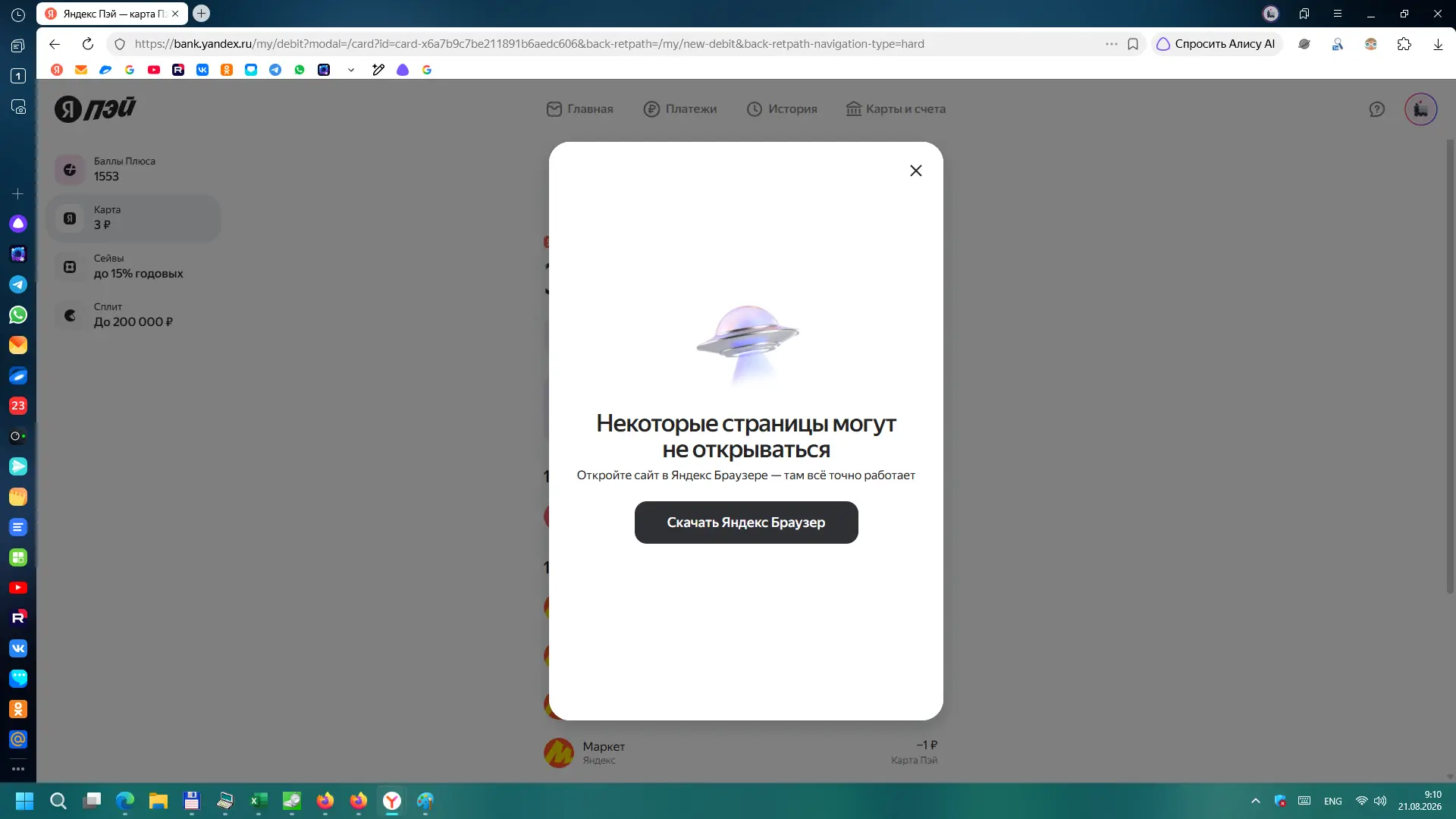Click Спросить Алису AI button

click(x=1216, y=44)
